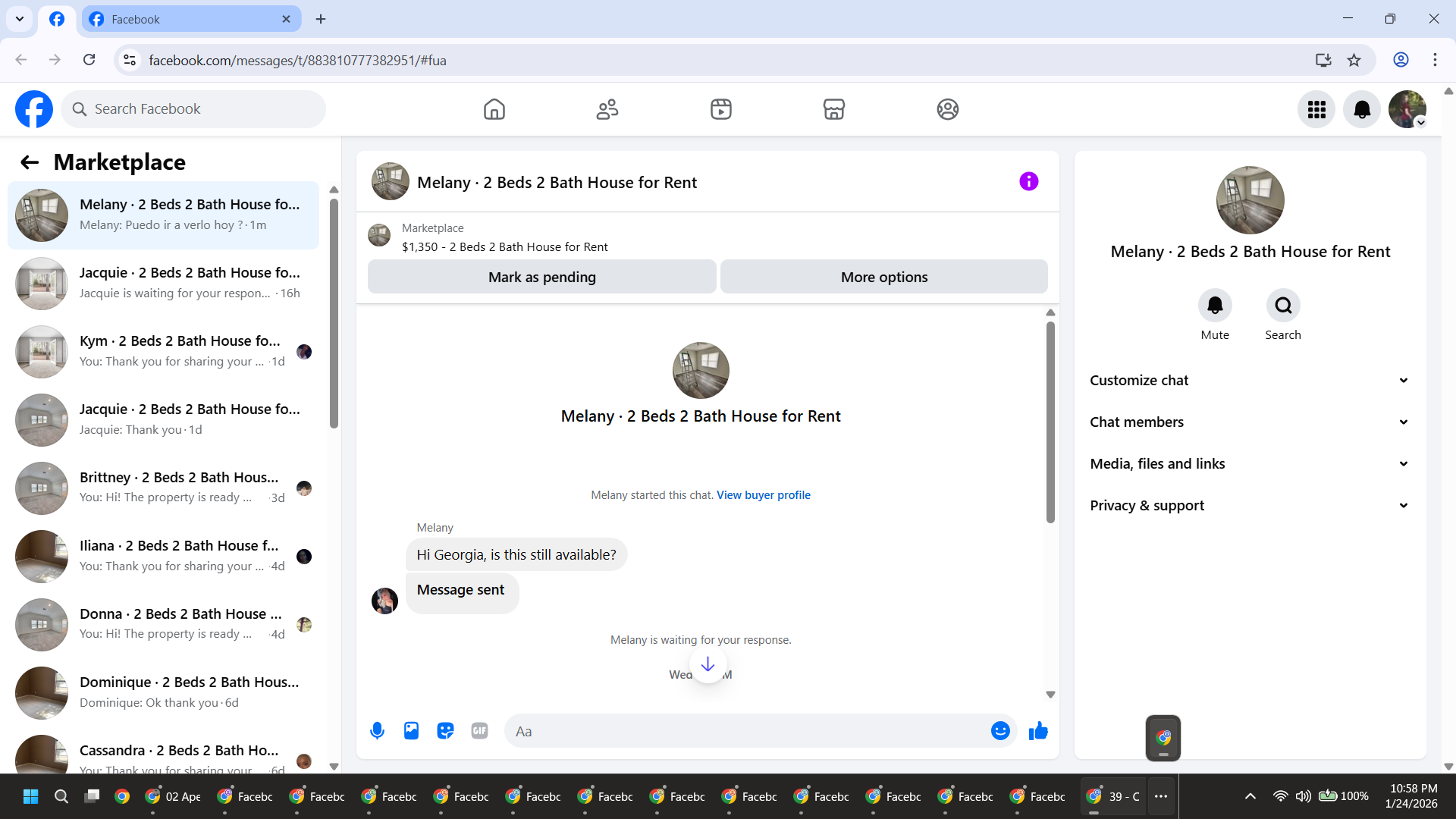Open the sticker picker icon
Viewport: 1456px width, 819px height.
coord(445,731)
